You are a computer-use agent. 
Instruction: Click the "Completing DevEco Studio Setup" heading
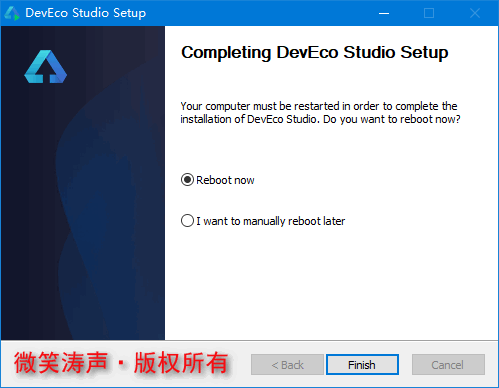(315, 53)
